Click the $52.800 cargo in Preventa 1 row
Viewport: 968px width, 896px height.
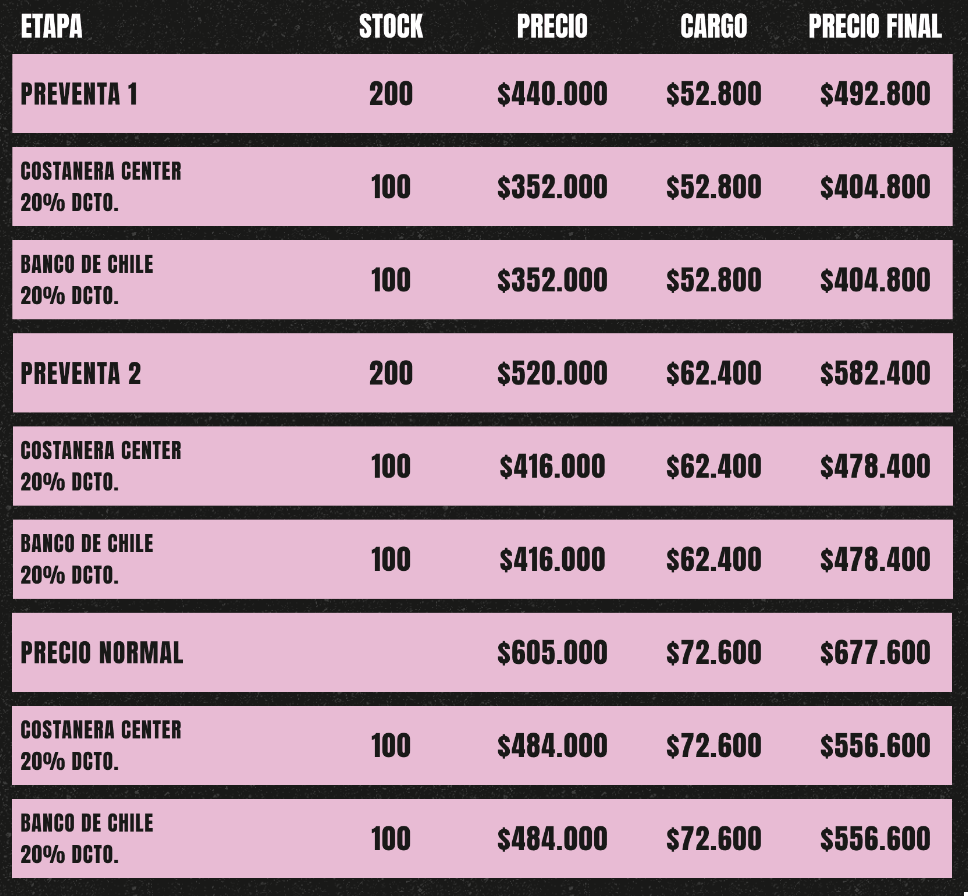713,94
